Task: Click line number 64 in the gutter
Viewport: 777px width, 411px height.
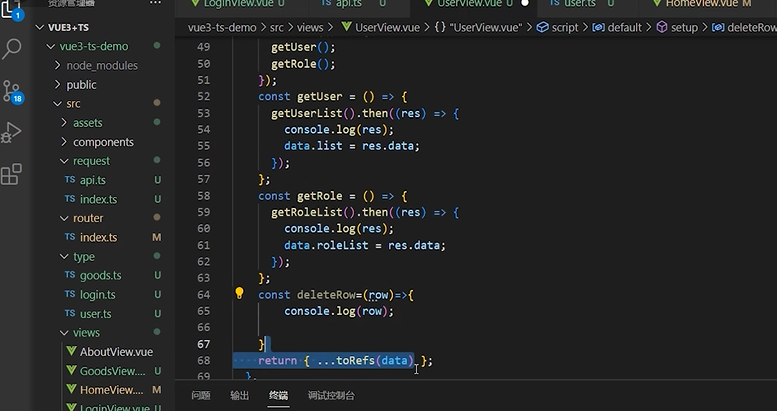Action: pyautogui.click(x=204, y=295)
